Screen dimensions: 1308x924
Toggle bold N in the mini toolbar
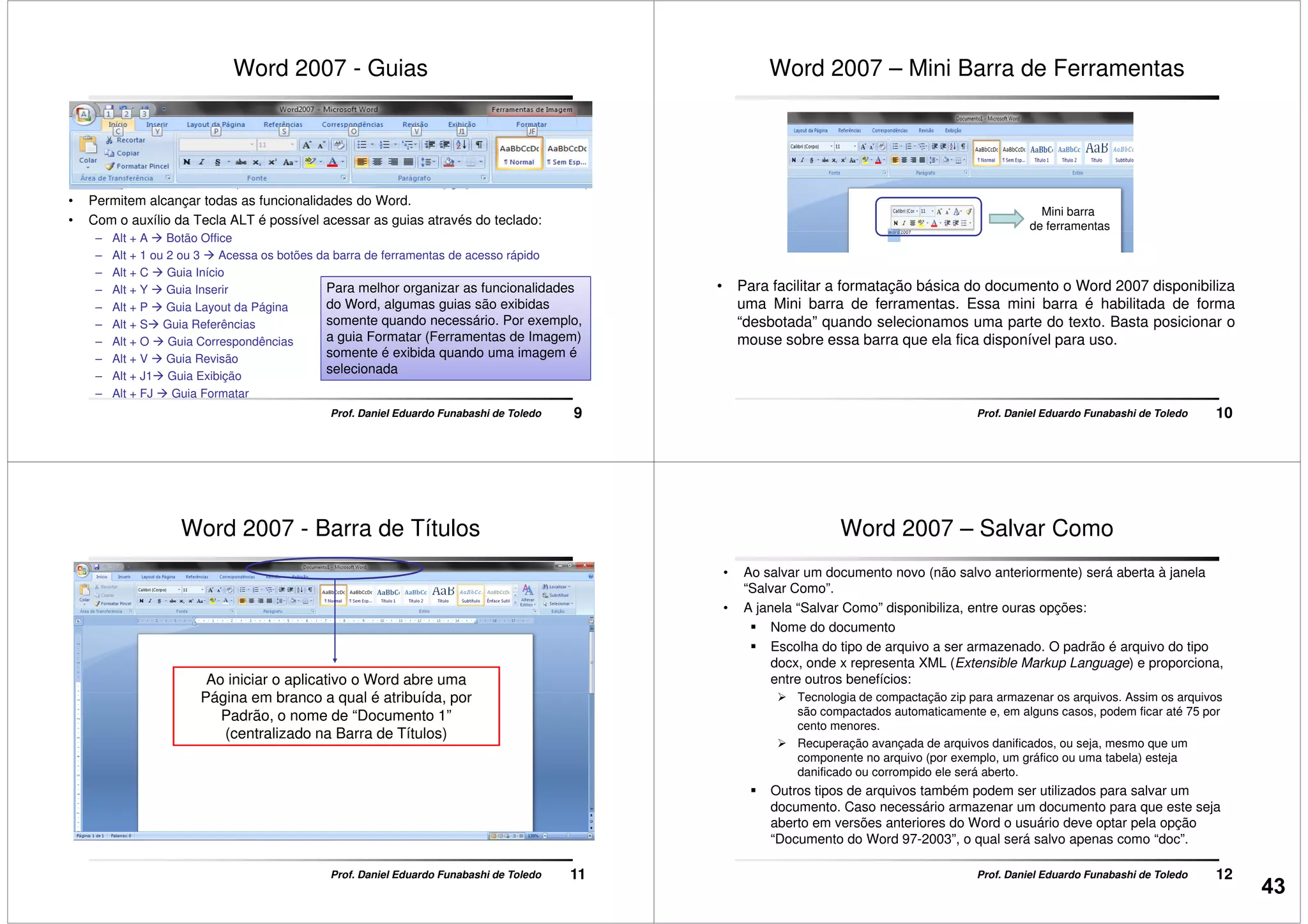[895, 223]
